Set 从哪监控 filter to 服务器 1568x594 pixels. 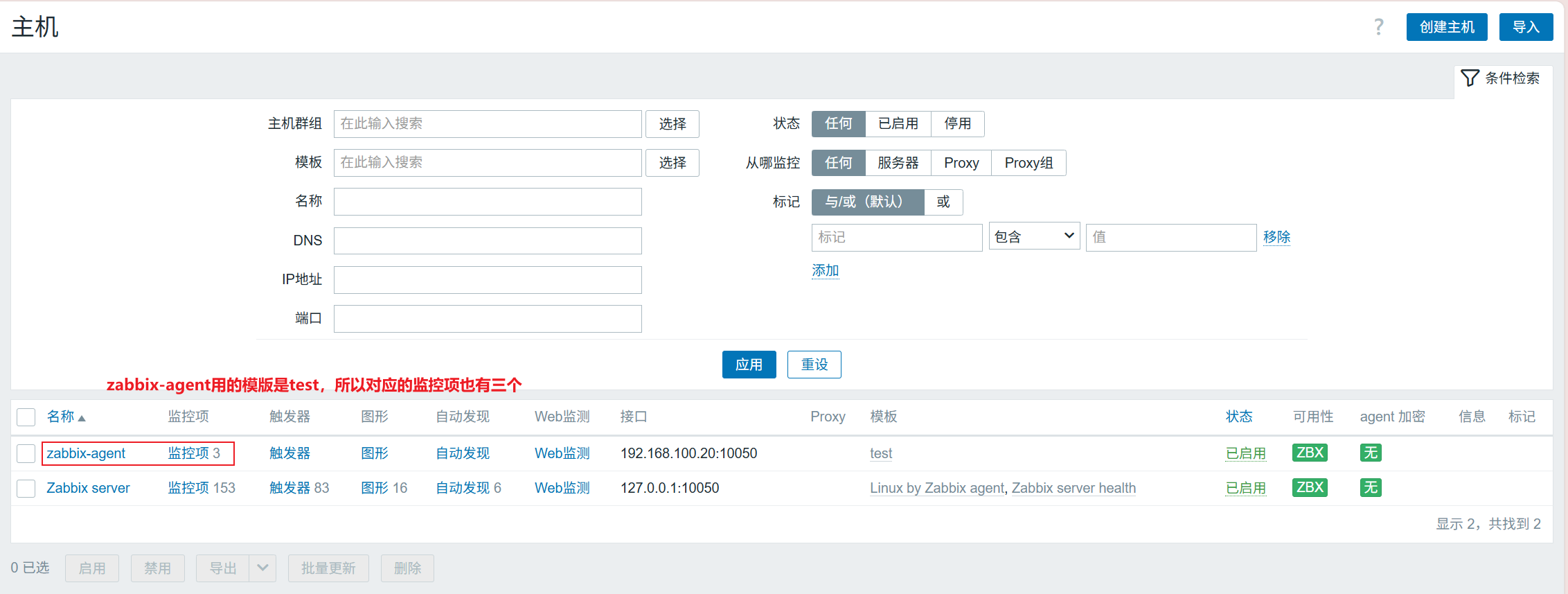pos(898,163)
